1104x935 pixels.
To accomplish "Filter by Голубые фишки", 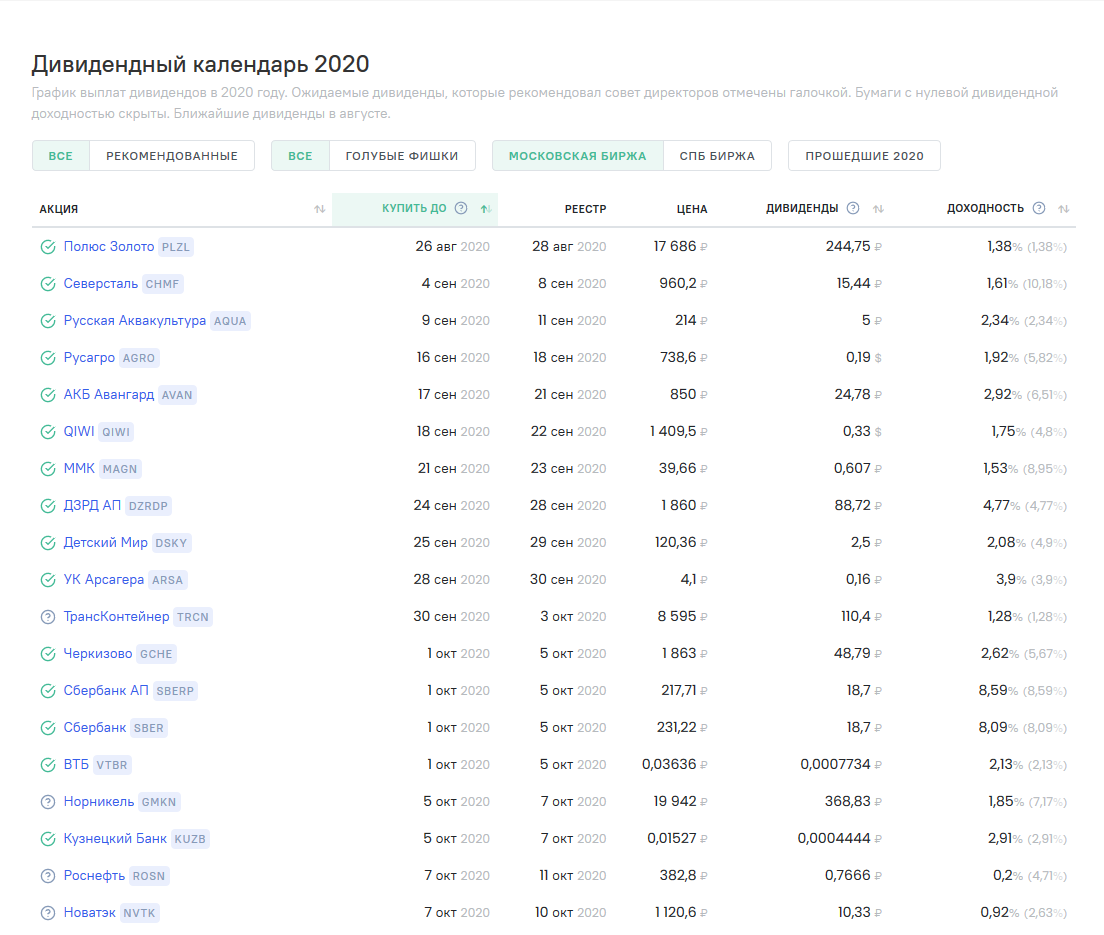I will click(x=402, y=156).
